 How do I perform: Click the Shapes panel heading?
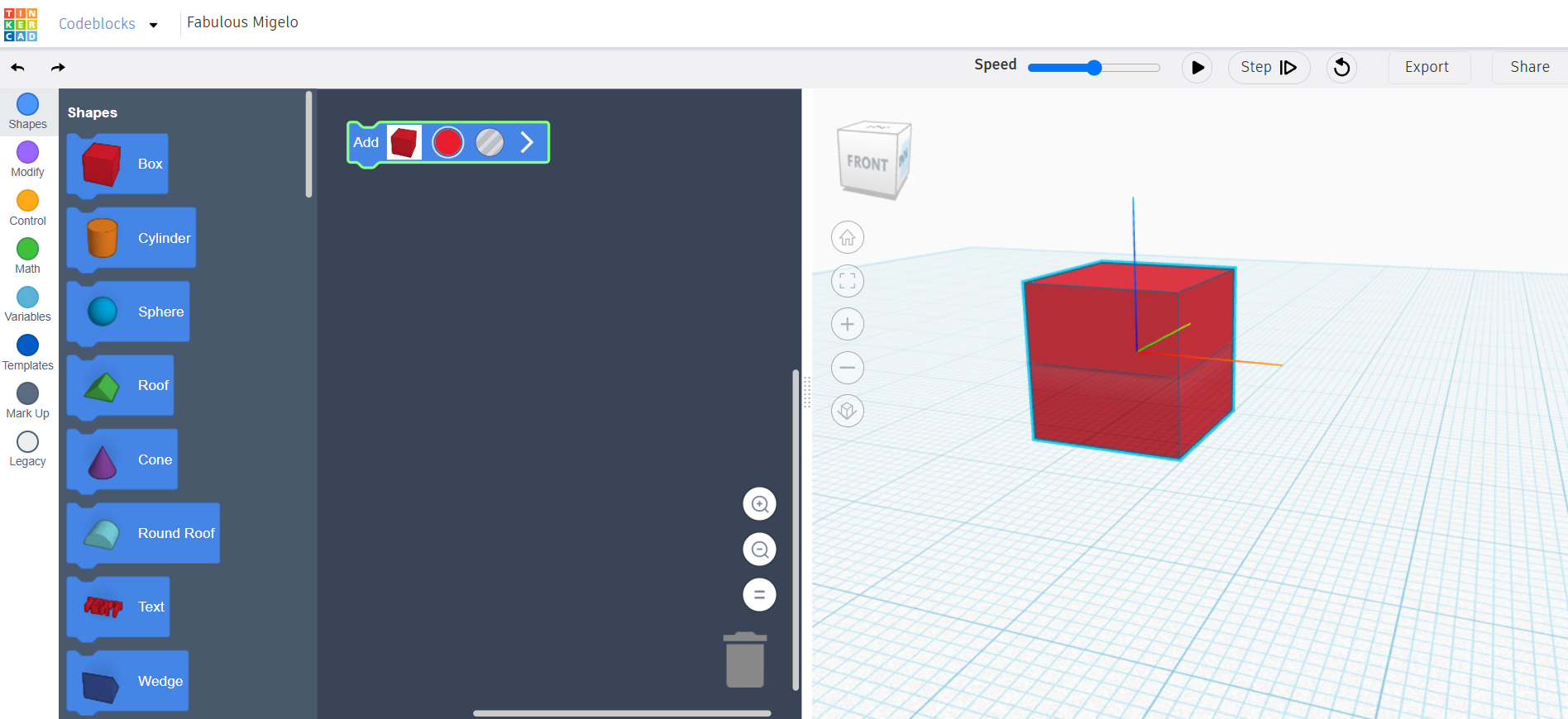point(93,112)
